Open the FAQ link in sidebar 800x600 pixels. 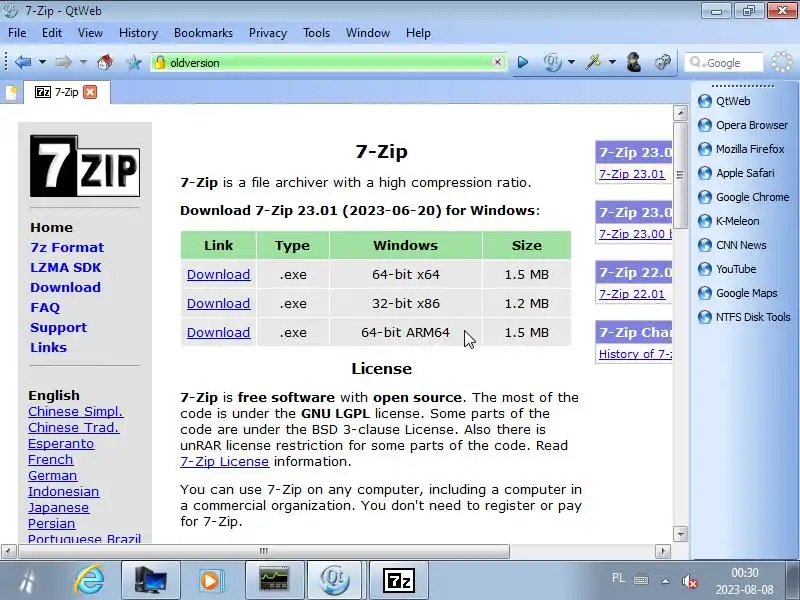(x=45, y=308)
